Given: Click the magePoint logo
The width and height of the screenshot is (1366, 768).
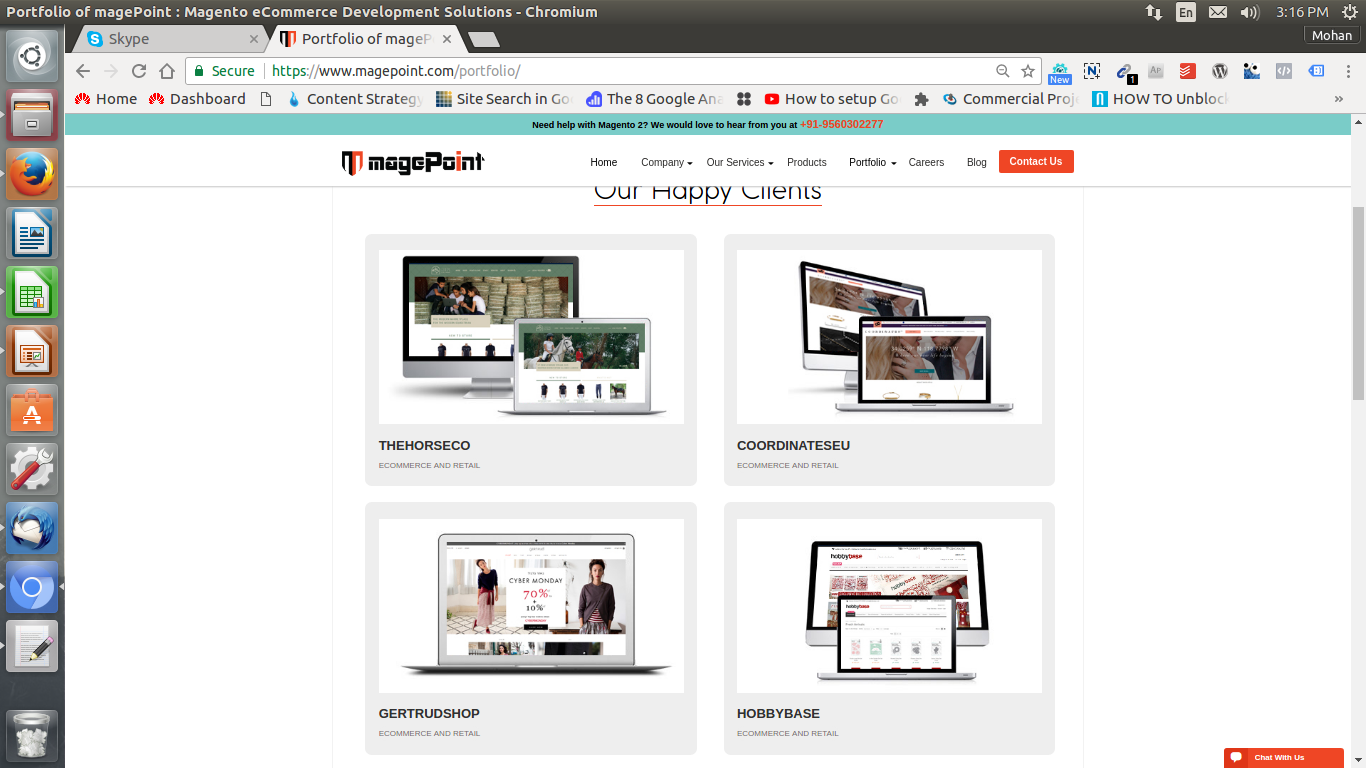Looking at the screenshot, I should click(412, 162).
